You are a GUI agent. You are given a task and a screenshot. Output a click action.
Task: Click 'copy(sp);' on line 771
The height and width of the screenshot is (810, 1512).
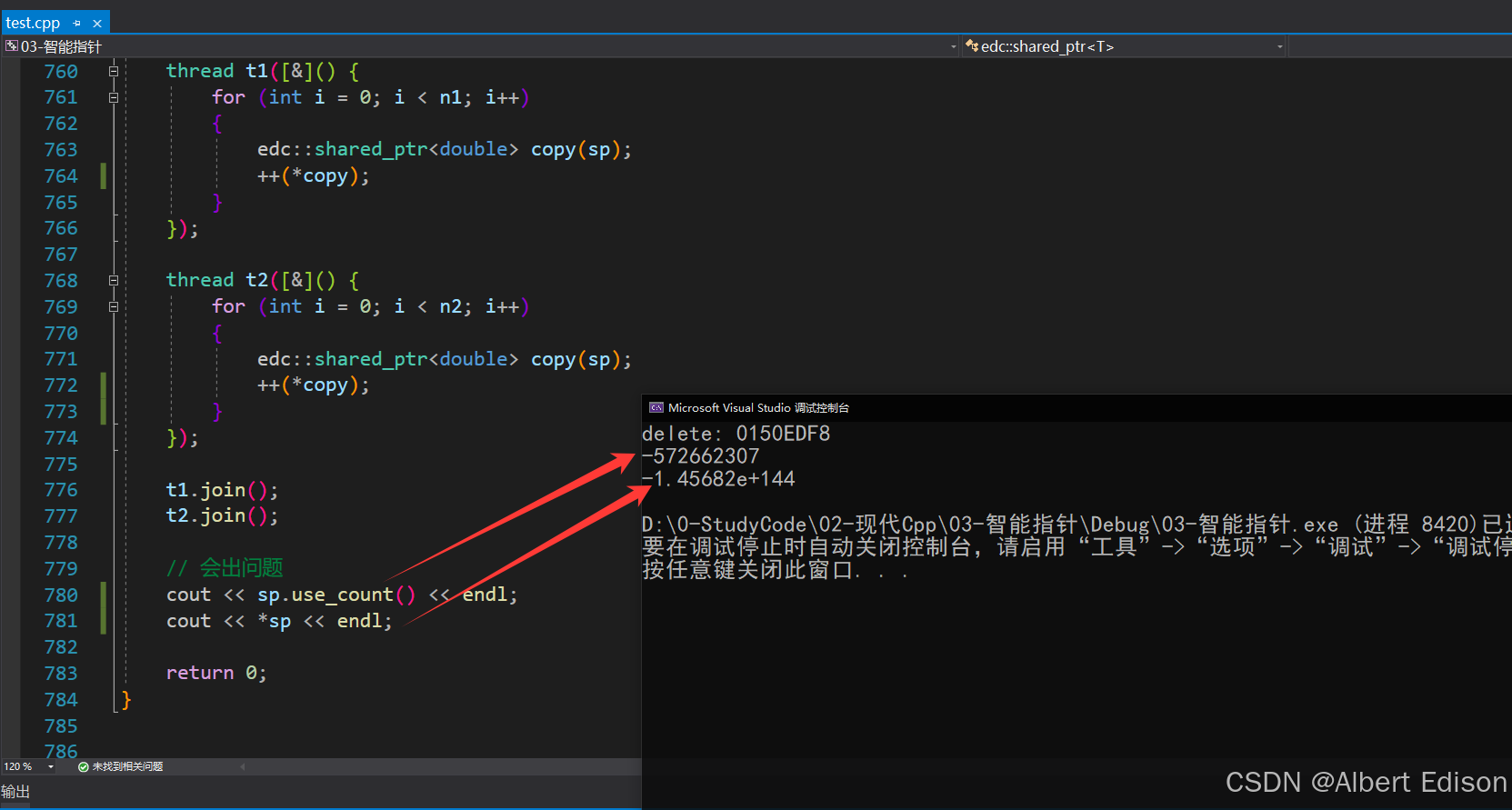pos(581,360)
